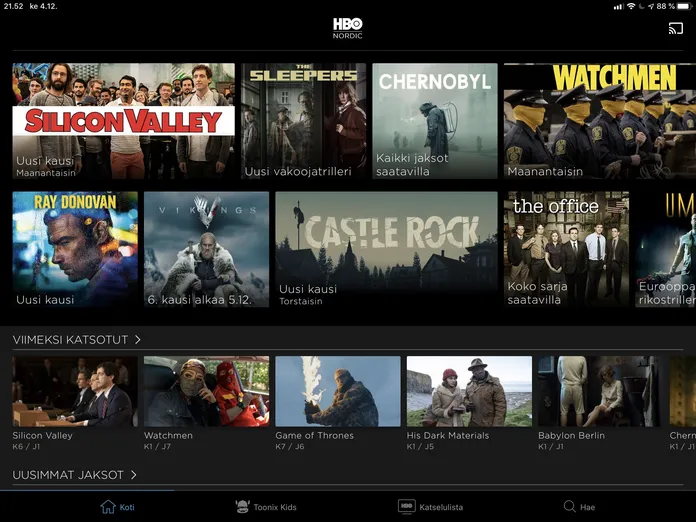
Task: Open the Watchmen featured banner
Action: [599, 121]
